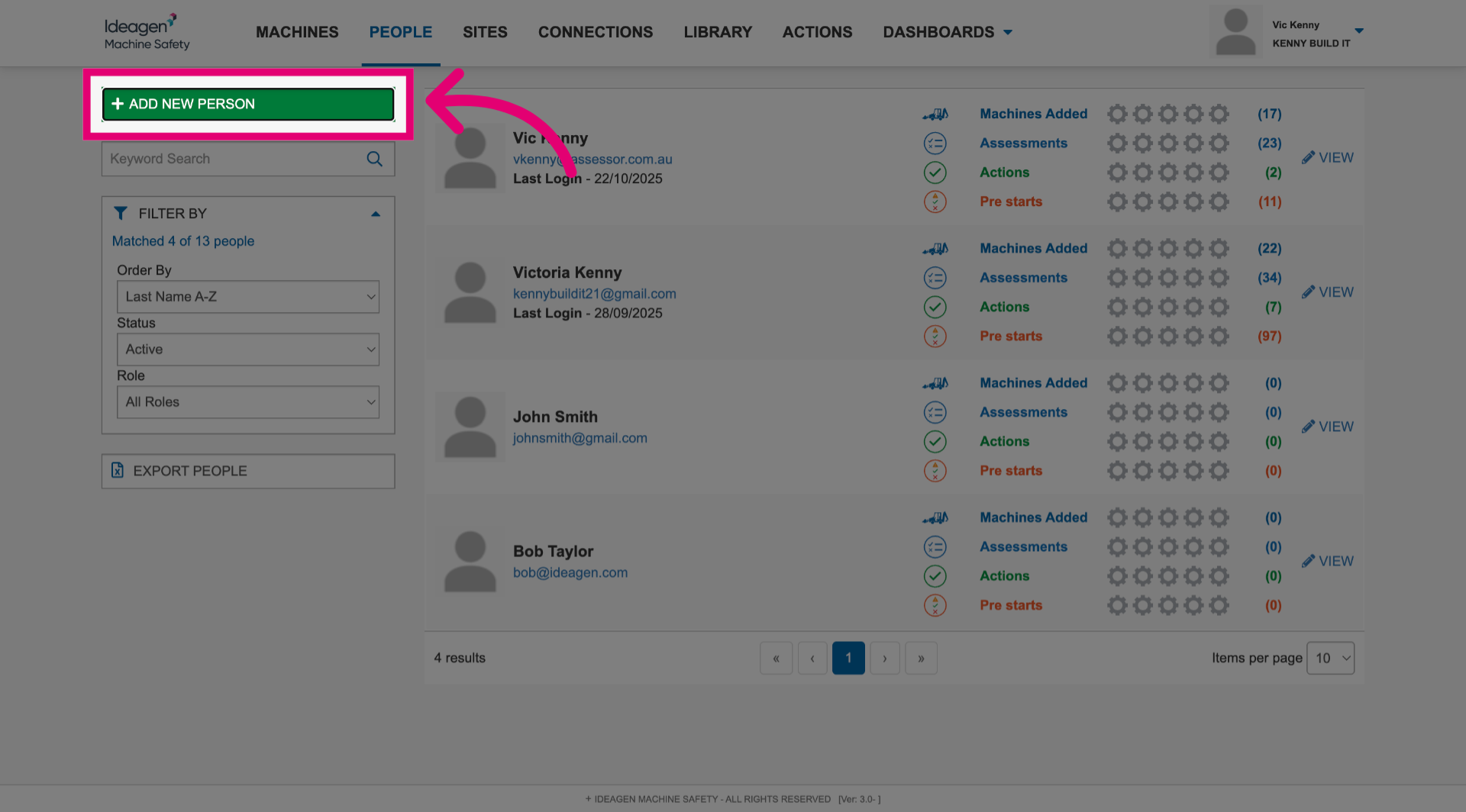Click Victoria Kenny's Machines Added tractor icon
Screen dimensions: 1466x812
[935, 249]
